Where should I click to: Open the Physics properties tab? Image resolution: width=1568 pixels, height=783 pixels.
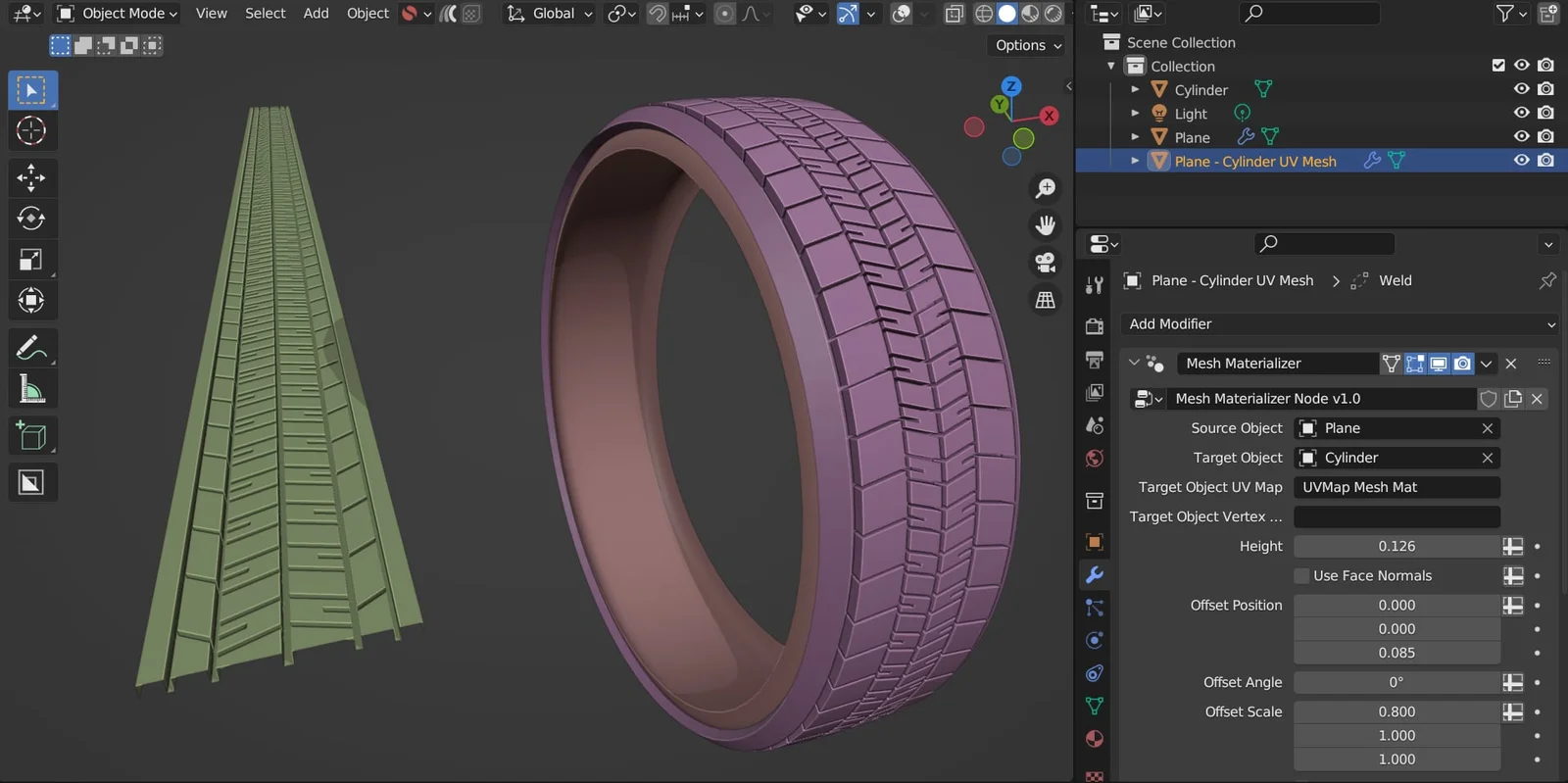[1095, 641]
